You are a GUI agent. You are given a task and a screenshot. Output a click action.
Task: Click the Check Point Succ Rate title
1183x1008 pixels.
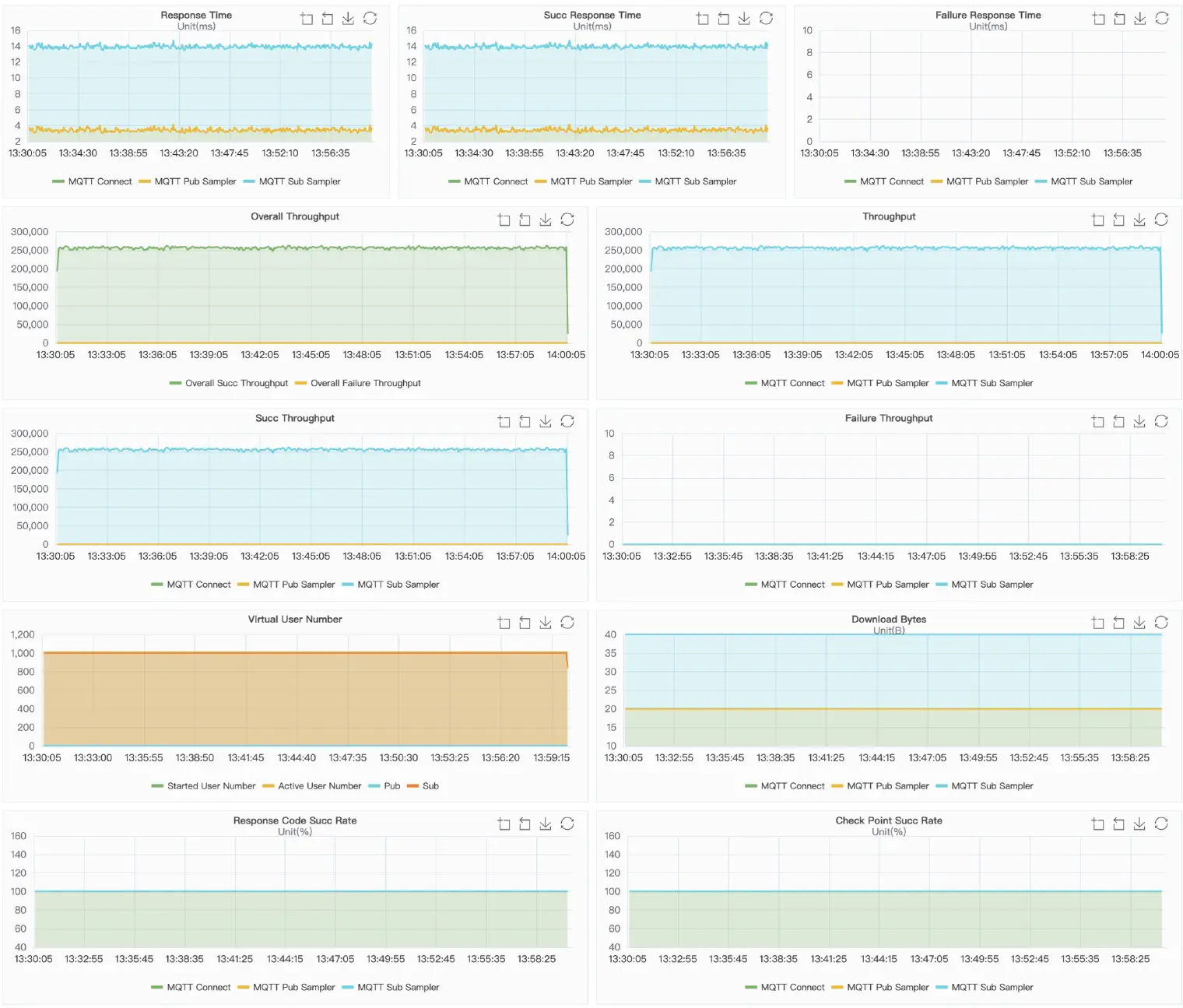pos(889,820)
